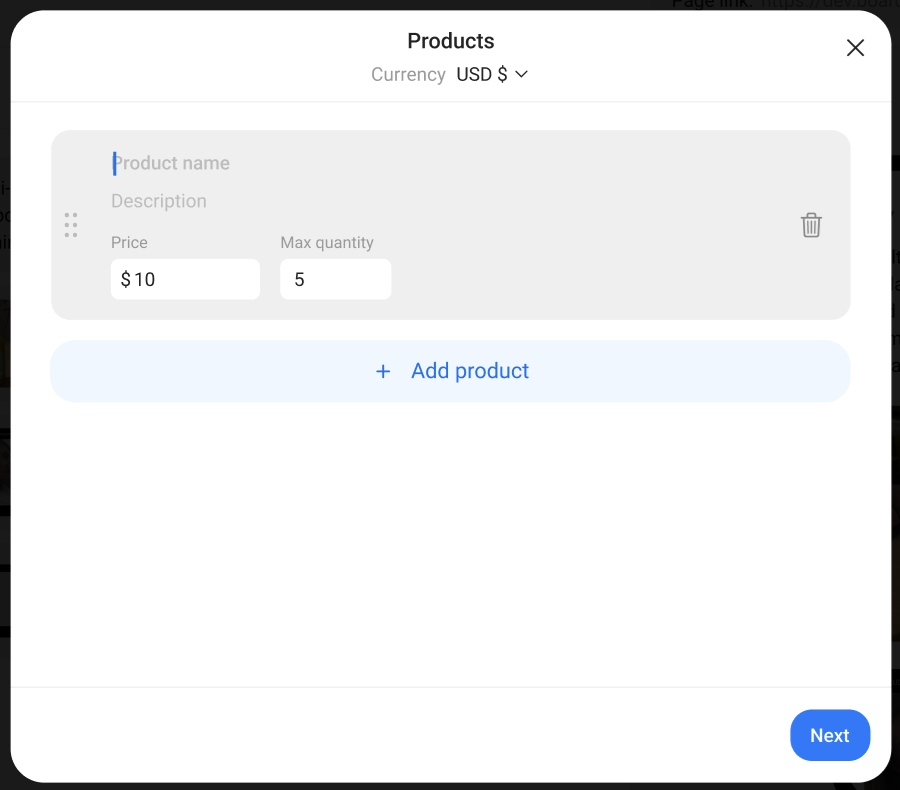Click the blank dialog body below Add product
900x790 pixels.
point(450,543)
